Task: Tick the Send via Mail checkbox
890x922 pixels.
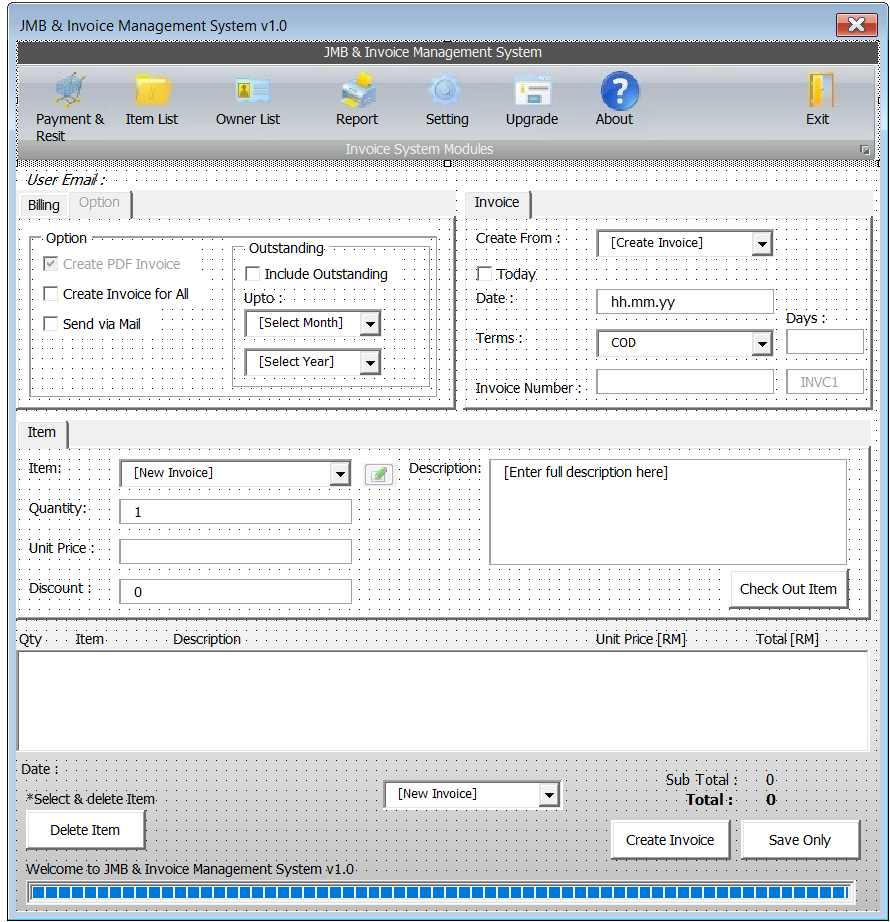Action: 51,323
